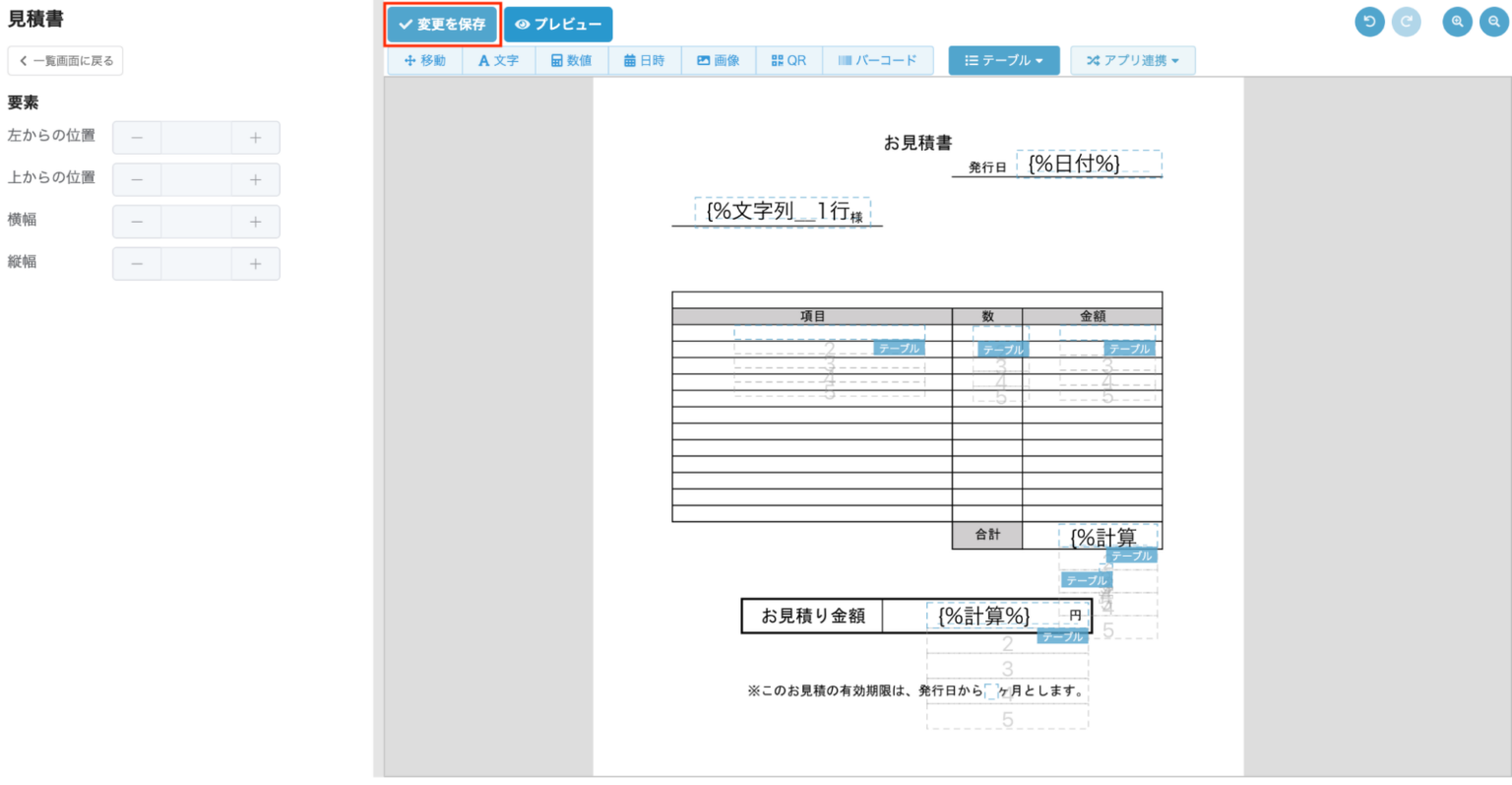The height and width of the screenshot is (785, 1512).
Task: Zoom in on the template canvas
Action: tap(1456, 22)
